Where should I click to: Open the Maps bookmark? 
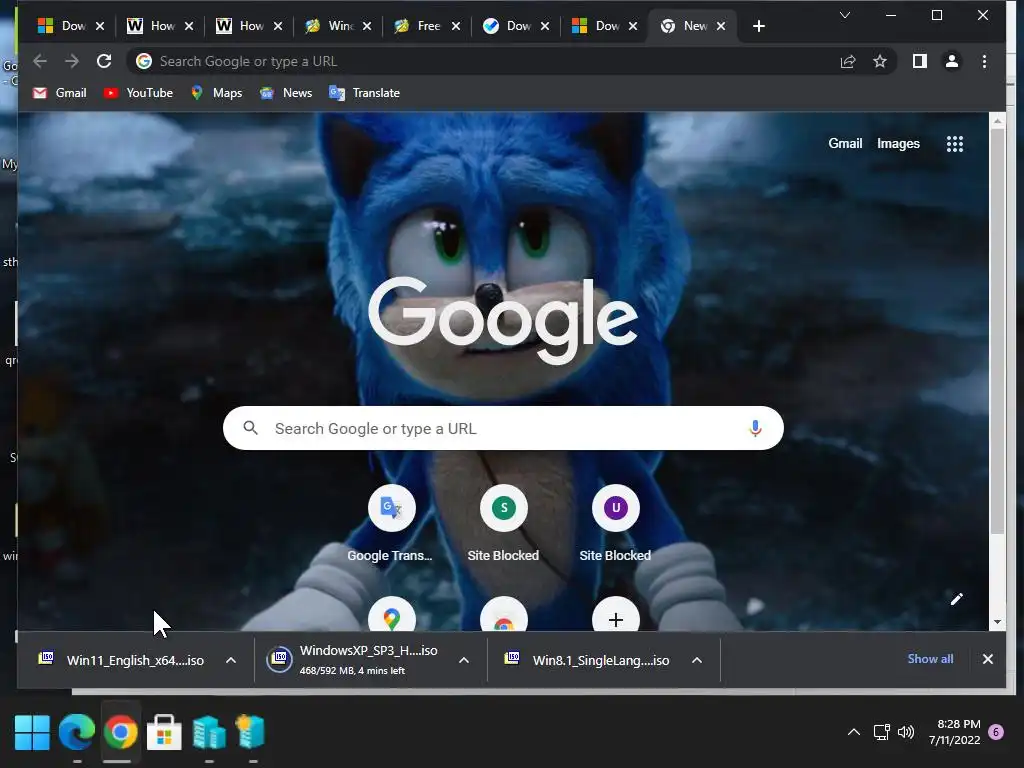point(216,93)
